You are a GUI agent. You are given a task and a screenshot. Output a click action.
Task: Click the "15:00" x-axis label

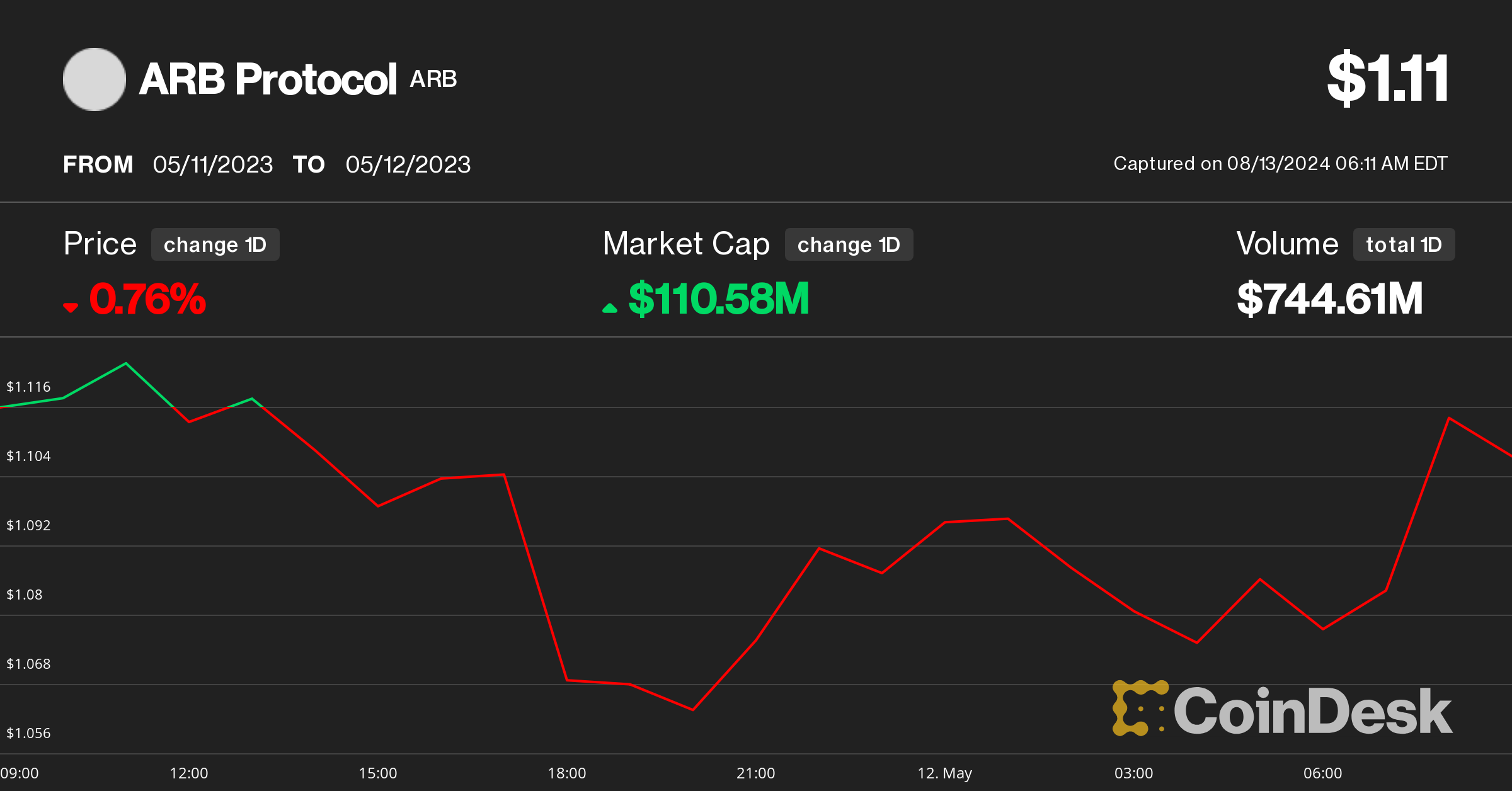coord(378,773)
